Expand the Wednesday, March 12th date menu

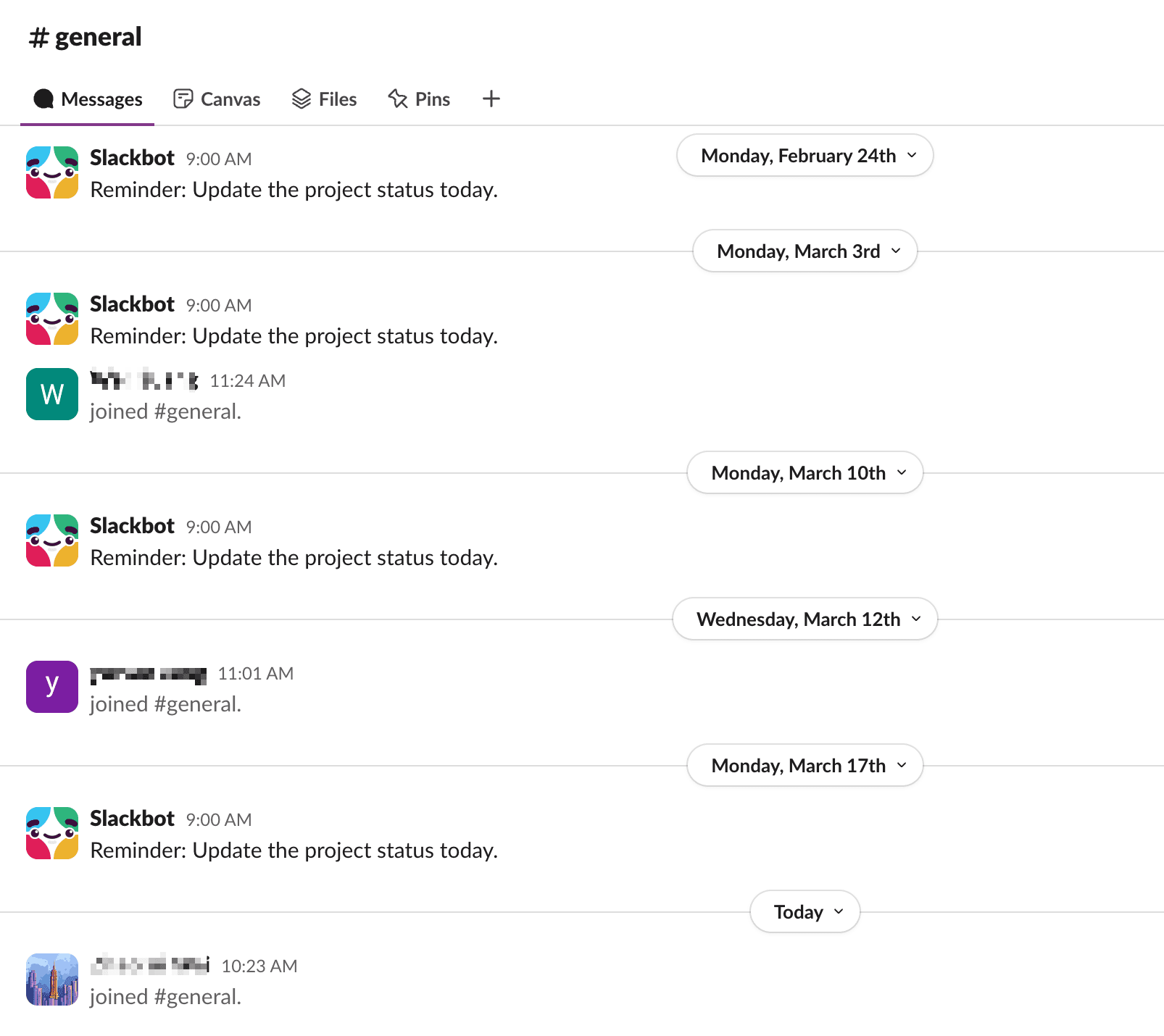(x=805, y=619)
